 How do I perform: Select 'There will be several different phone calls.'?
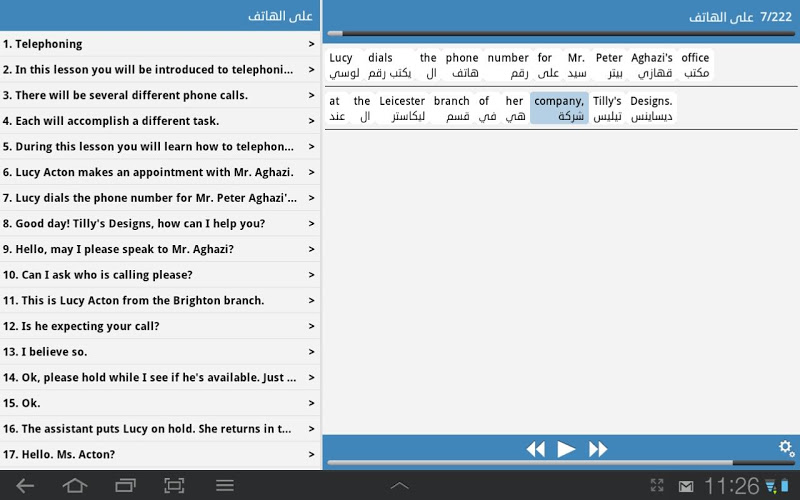coord(160,95)
